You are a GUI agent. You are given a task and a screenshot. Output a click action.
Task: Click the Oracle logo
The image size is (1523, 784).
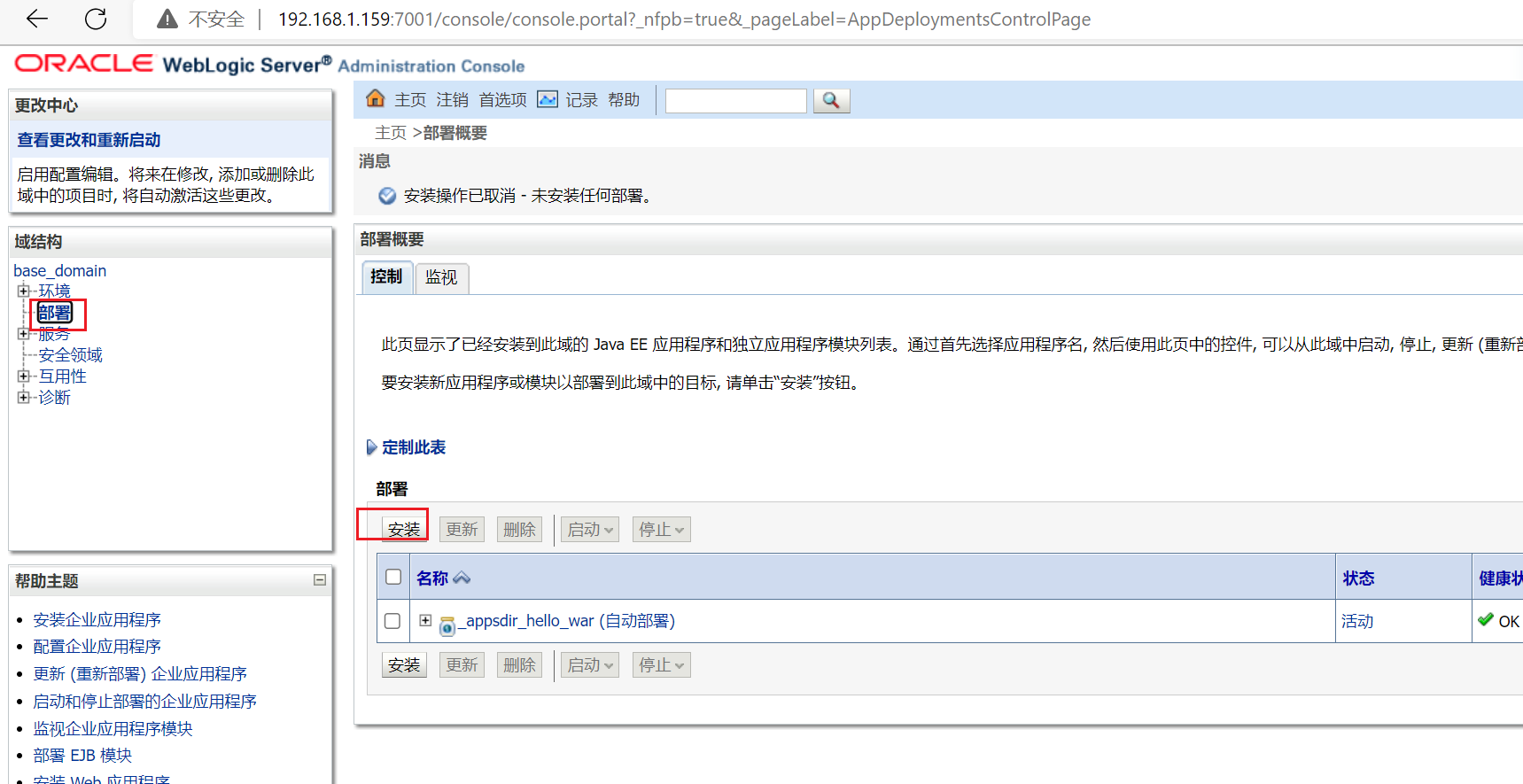click(84, 64)
